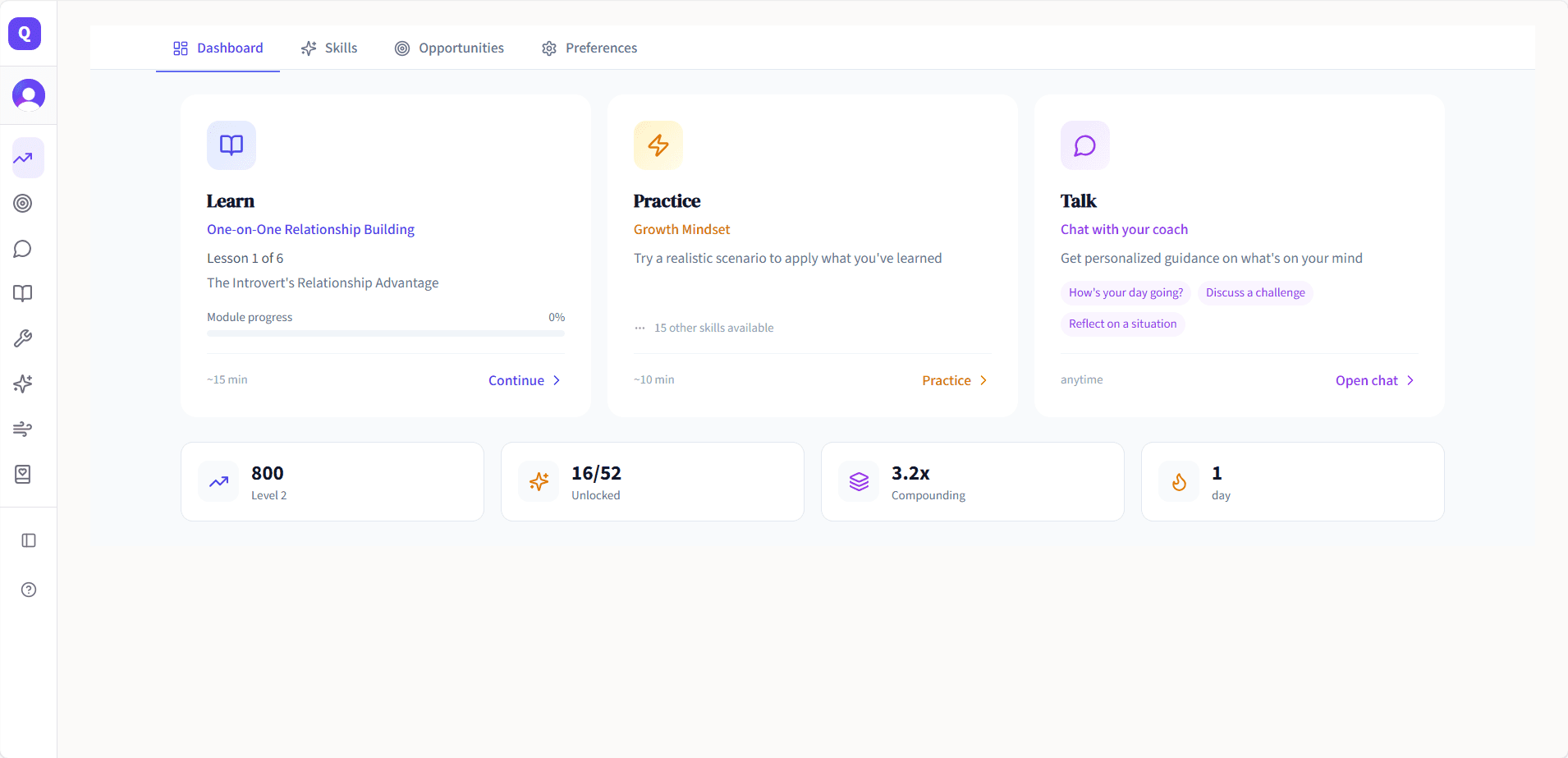Viewport: 1568px width, 758px height.
Task: Click the help question mark icon
Action: coord(28,590)
